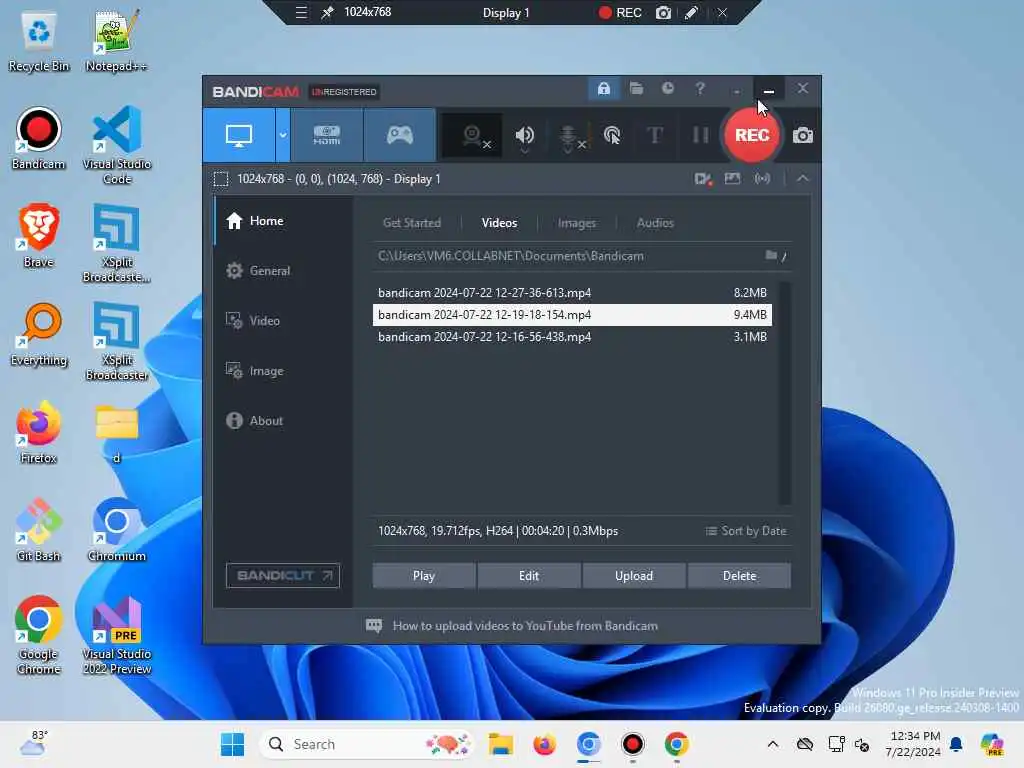Click the pencil draw icon on top bar
Viewport: 1024px width, 768px height.
pos(691,12)
